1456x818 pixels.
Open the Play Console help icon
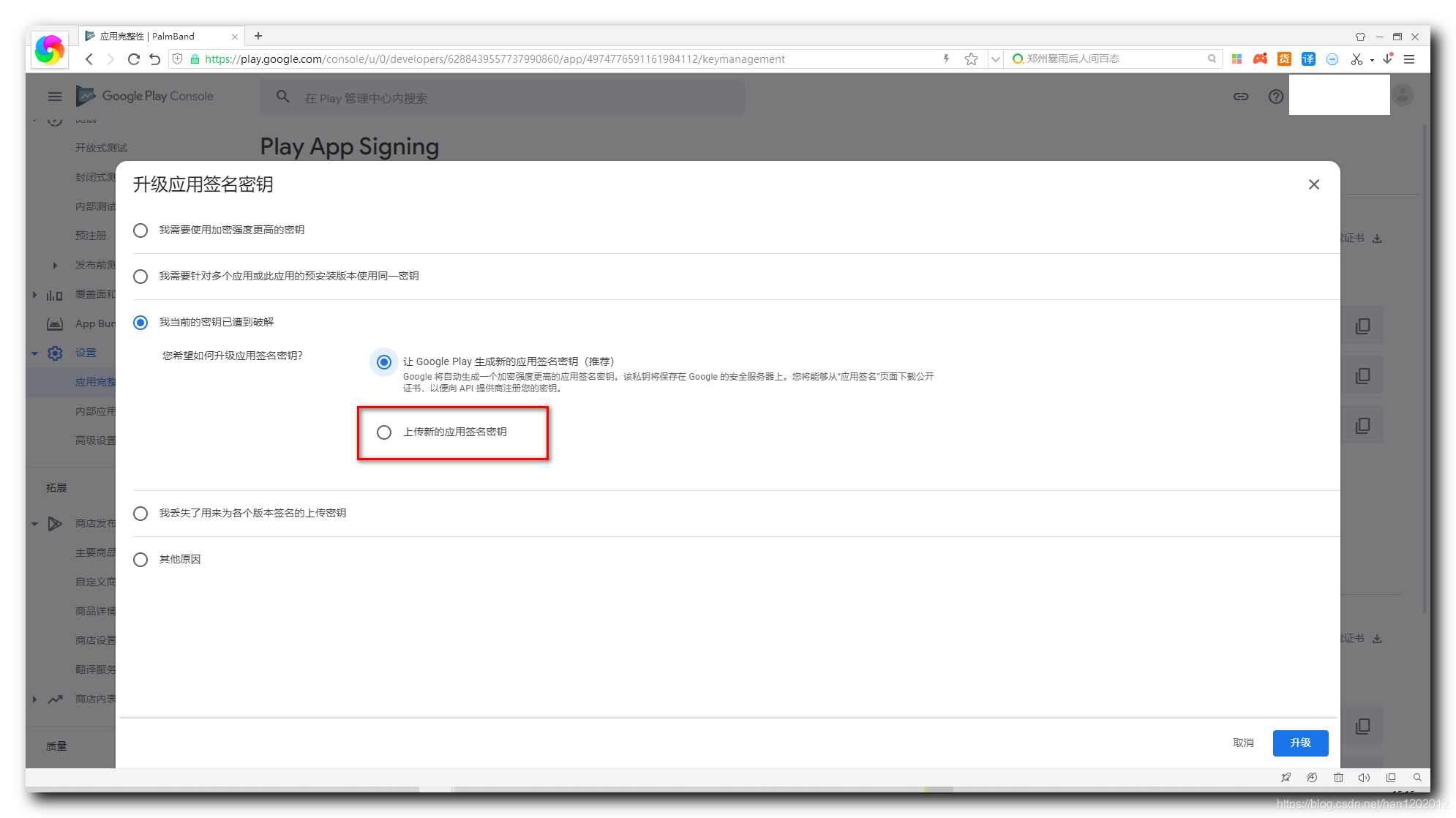[x=1275, y=97]
